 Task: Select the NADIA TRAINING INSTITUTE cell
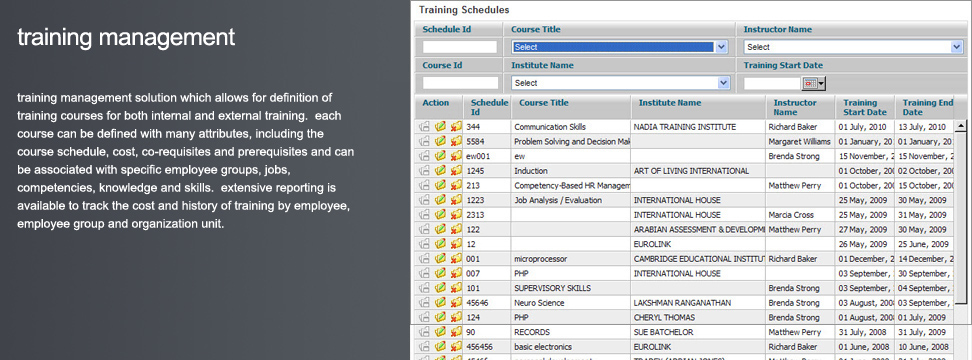[x=698, y=126]
